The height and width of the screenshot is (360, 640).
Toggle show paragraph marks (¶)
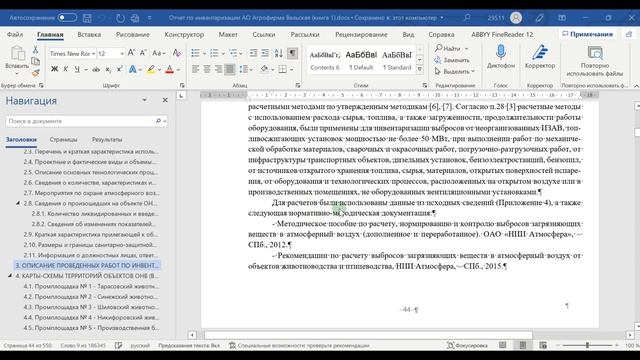pos(292,53)
